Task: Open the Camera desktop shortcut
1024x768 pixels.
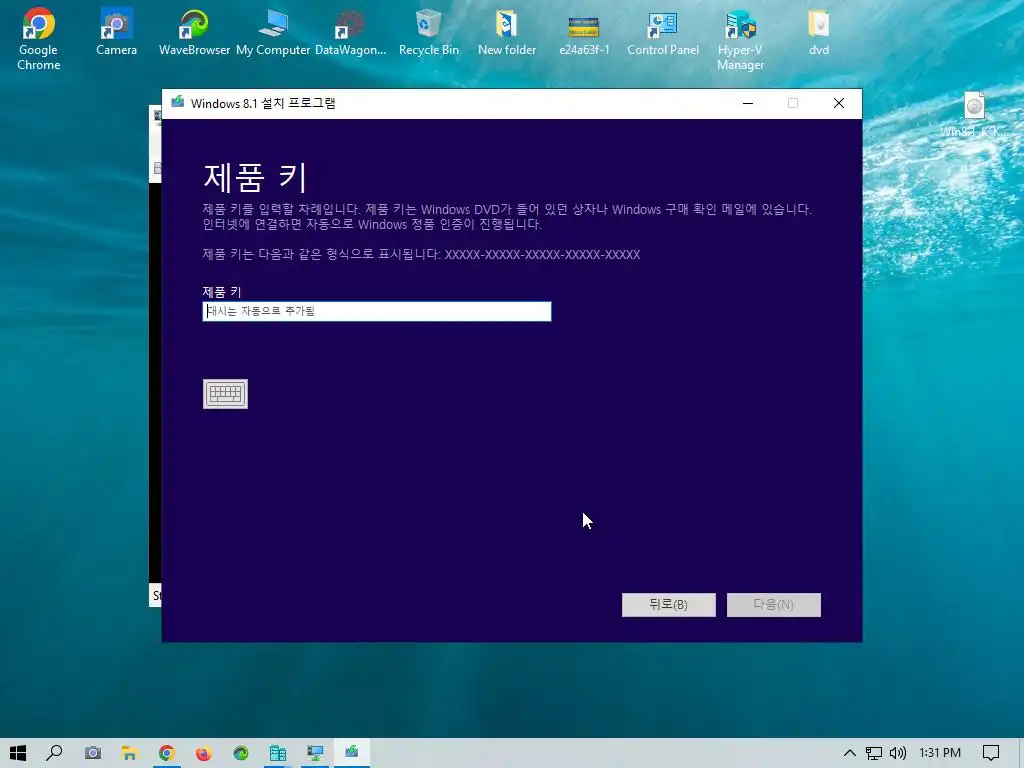Action: (116, 32)
